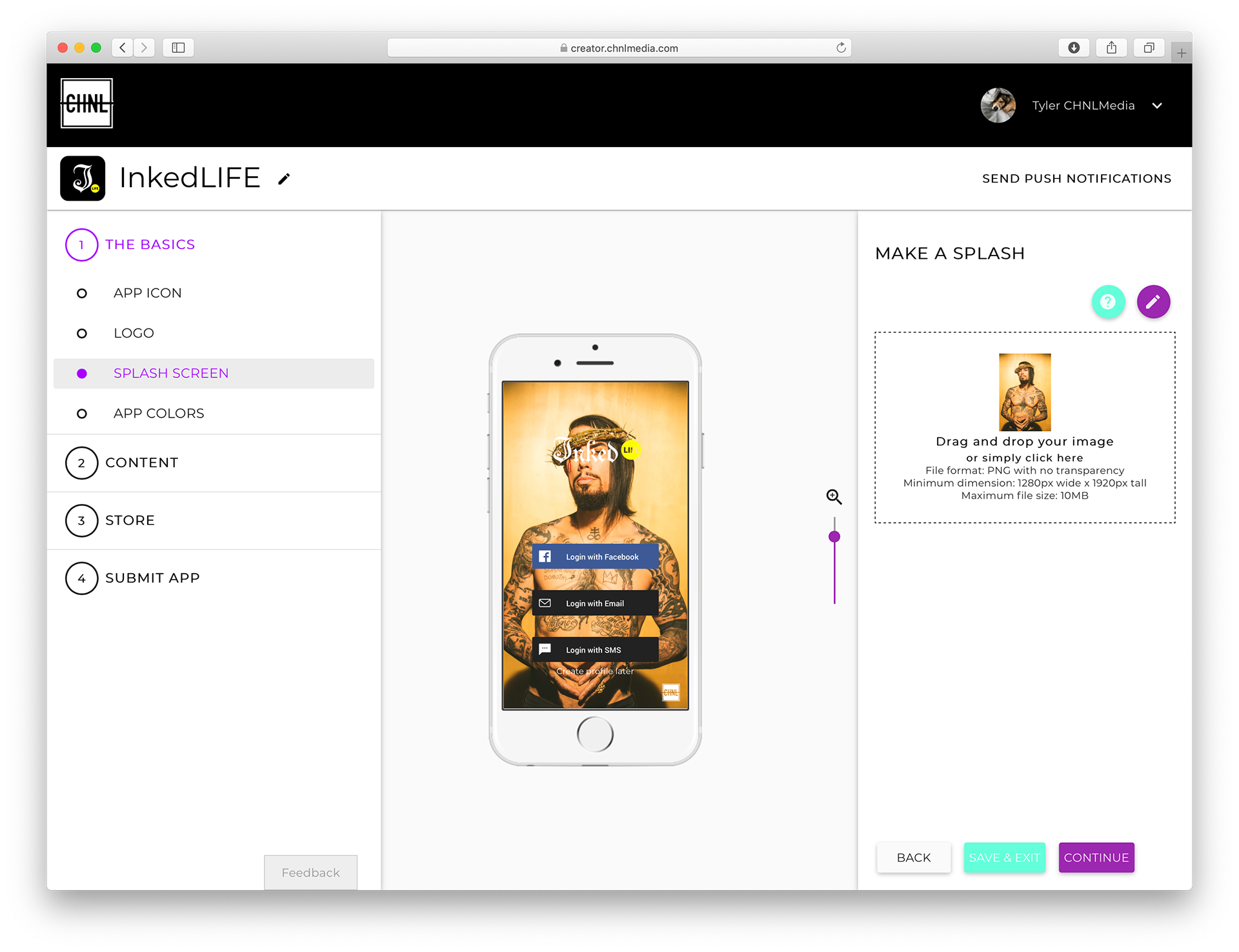This screenshot has width=1239, height=952.
Task: Reload the page in Safari
Action: pos(841,48)
